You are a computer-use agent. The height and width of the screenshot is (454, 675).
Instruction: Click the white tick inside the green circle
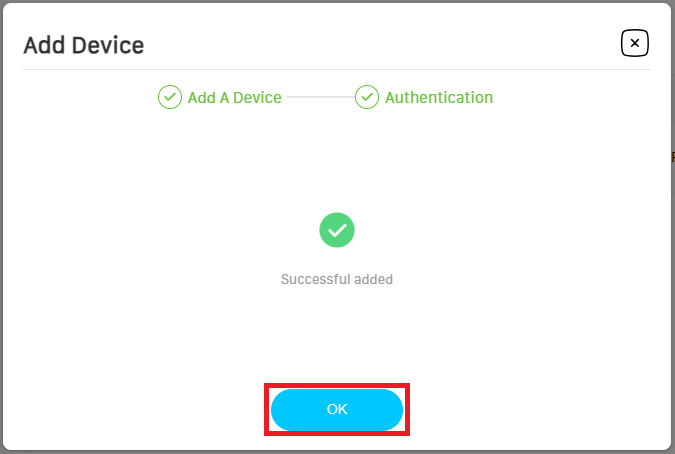[x=337, y=230]
